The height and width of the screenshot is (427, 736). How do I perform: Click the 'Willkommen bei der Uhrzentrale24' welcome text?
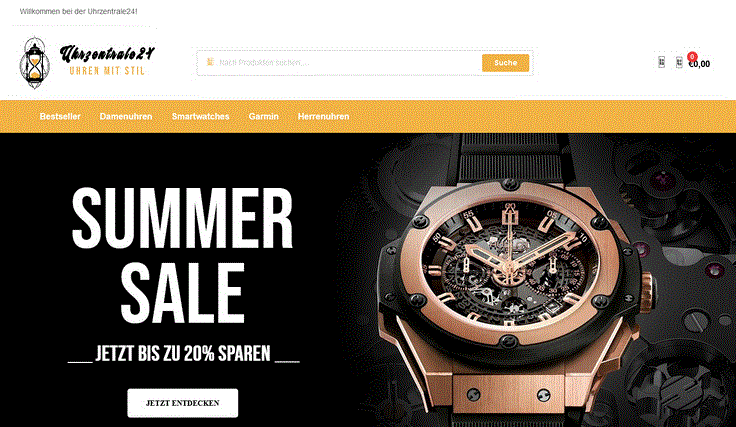(x=78, y=11)
